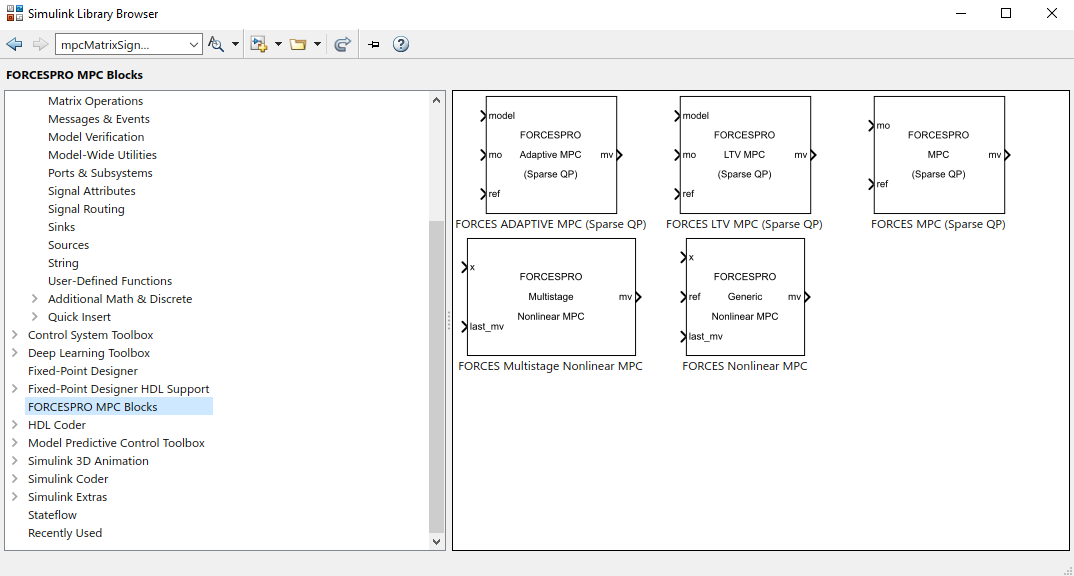Select Stateflow in the library tree
The image size is (1074, 576).
pos(52,515)
